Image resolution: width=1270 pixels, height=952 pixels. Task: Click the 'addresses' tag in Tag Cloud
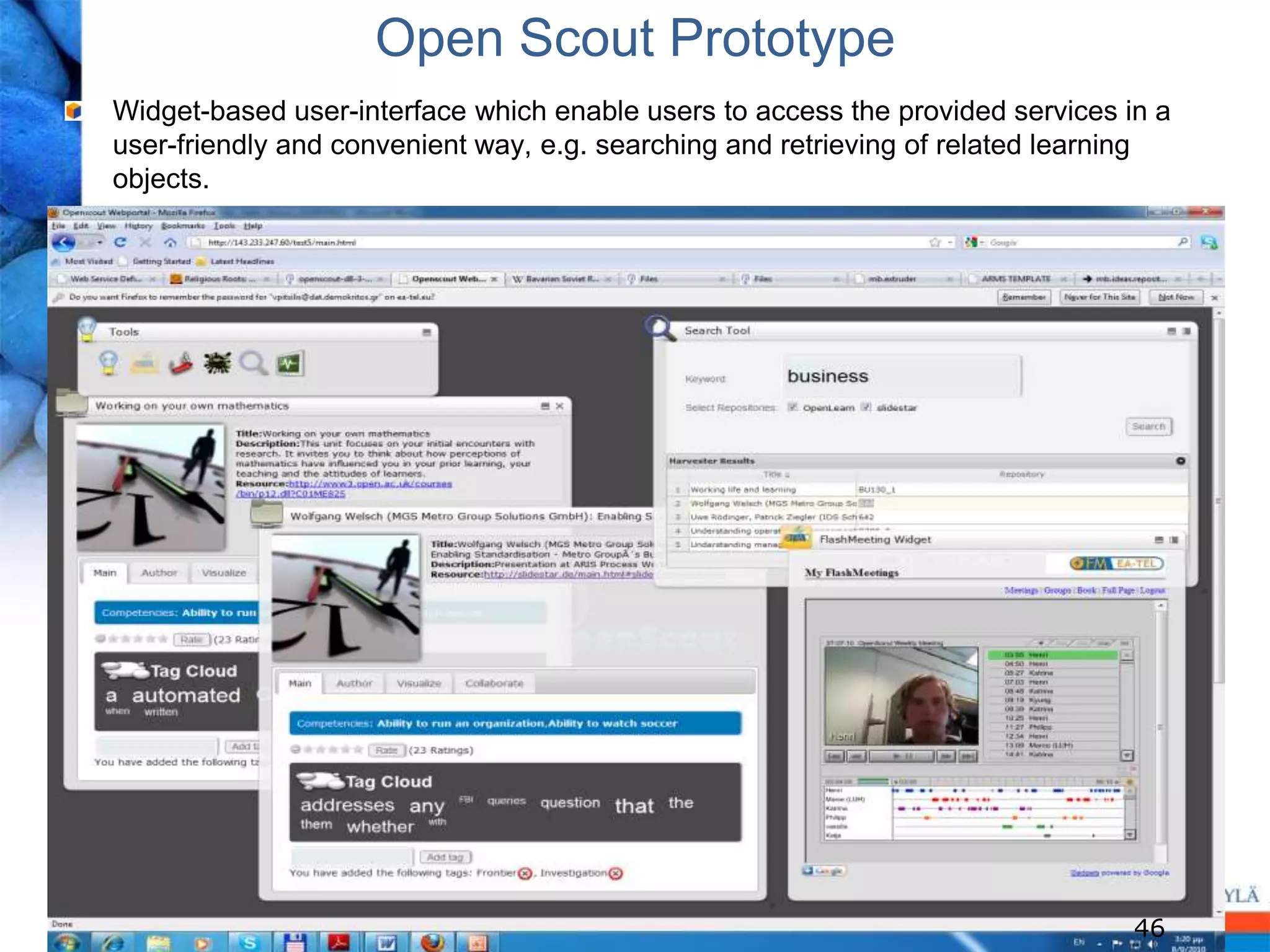pos(347,805)
